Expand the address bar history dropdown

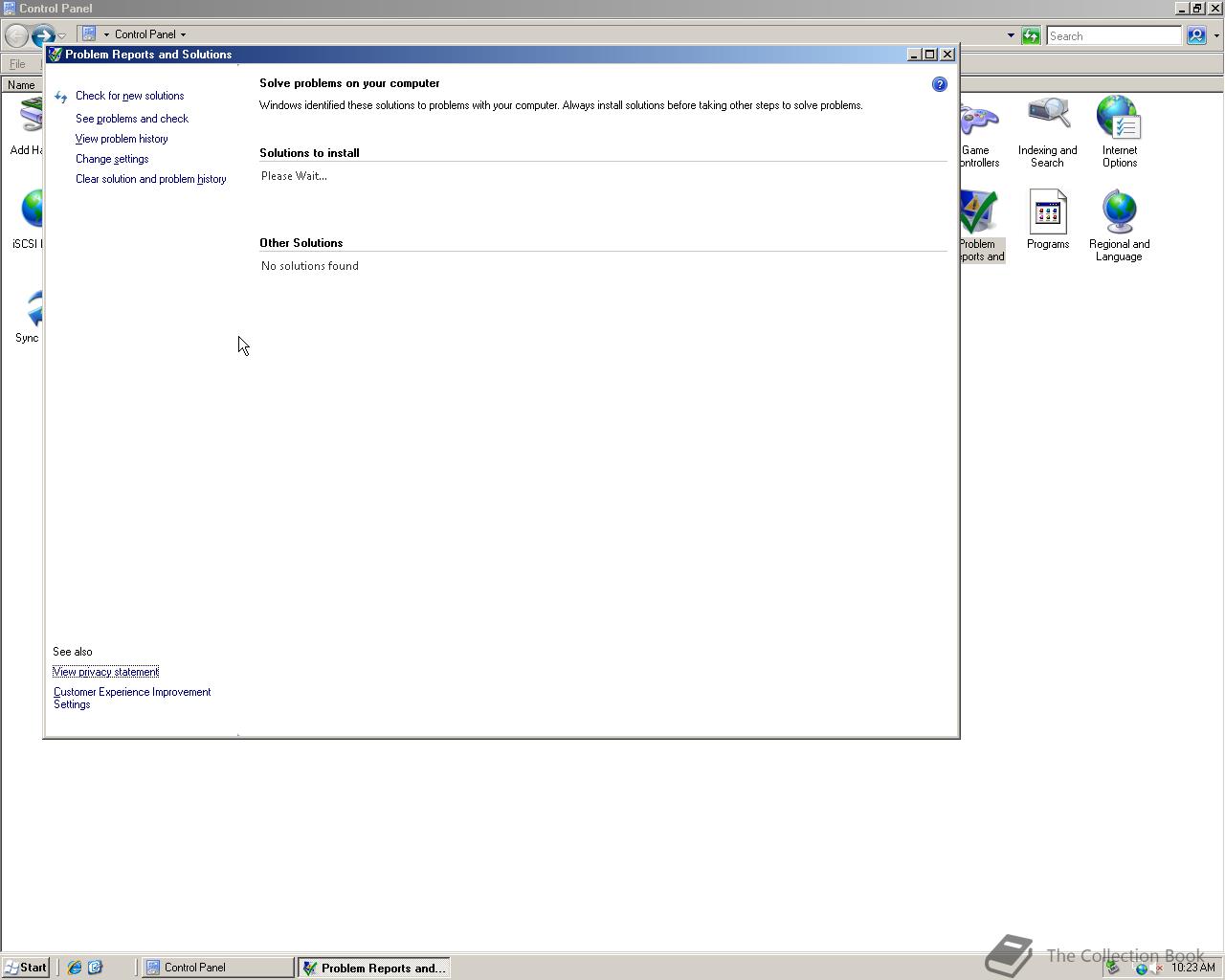coord(1011,35)
